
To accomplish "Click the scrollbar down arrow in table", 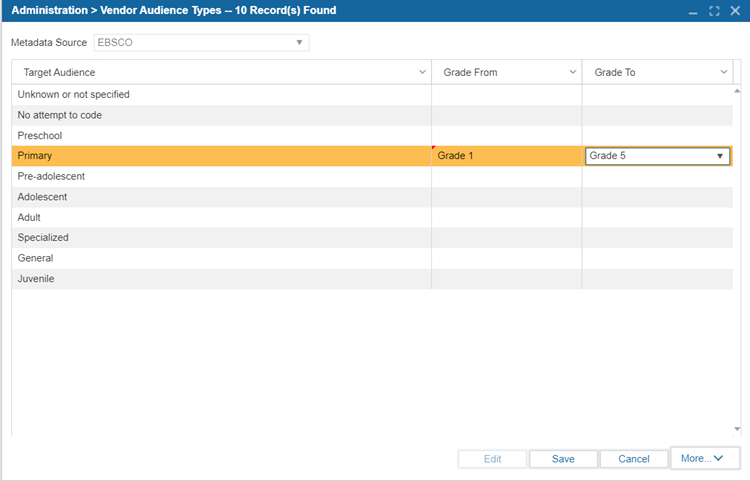I will 737,429.
